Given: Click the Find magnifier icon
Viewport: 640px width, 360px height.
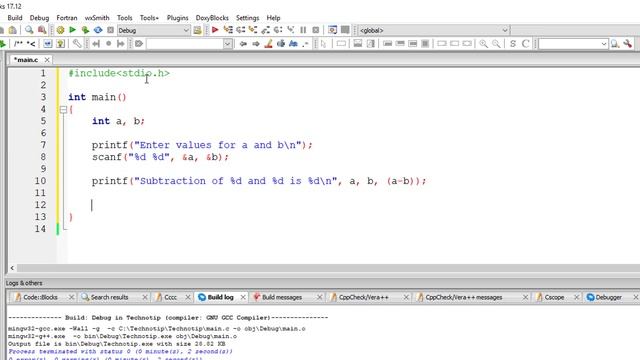Looking at the screenshot, I should 29,30.
